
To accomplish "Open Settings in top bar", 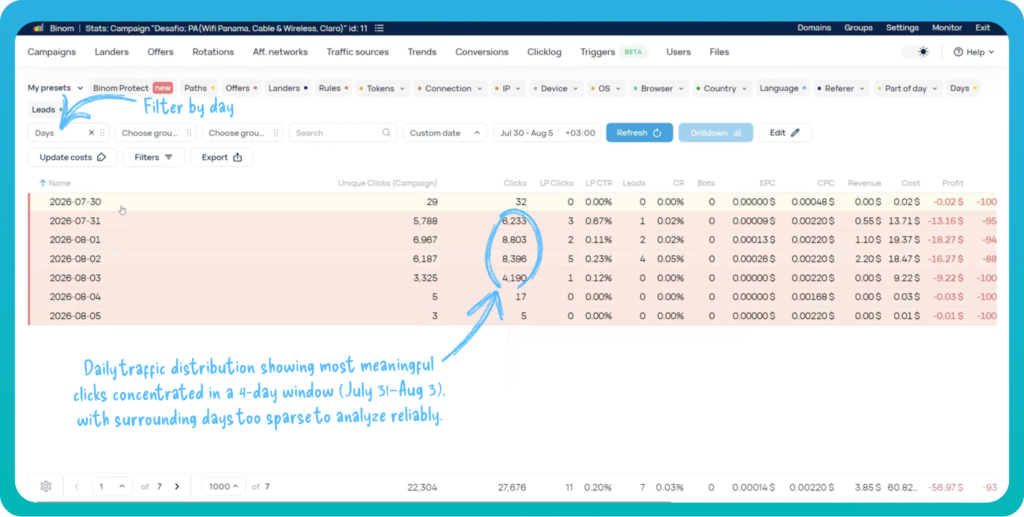I will coord(902,28).
